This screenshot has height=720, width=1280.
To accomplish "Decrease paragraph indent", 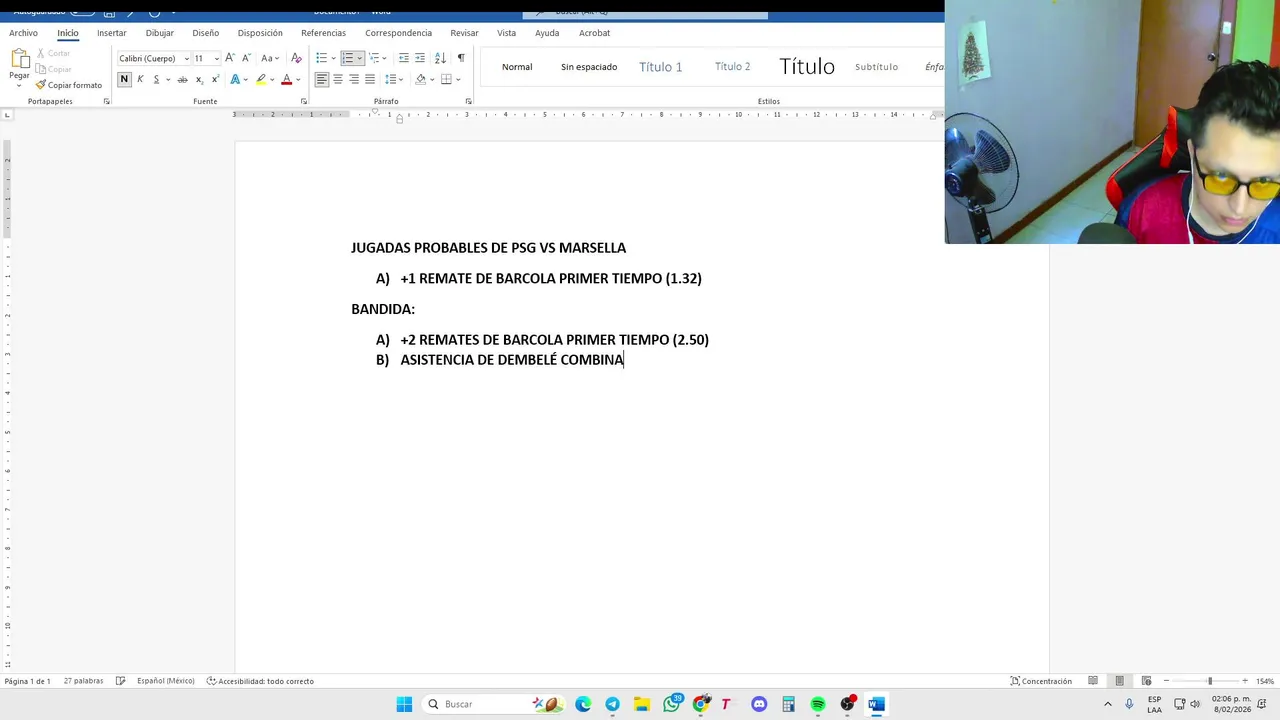I will click(x=404, y=58).
